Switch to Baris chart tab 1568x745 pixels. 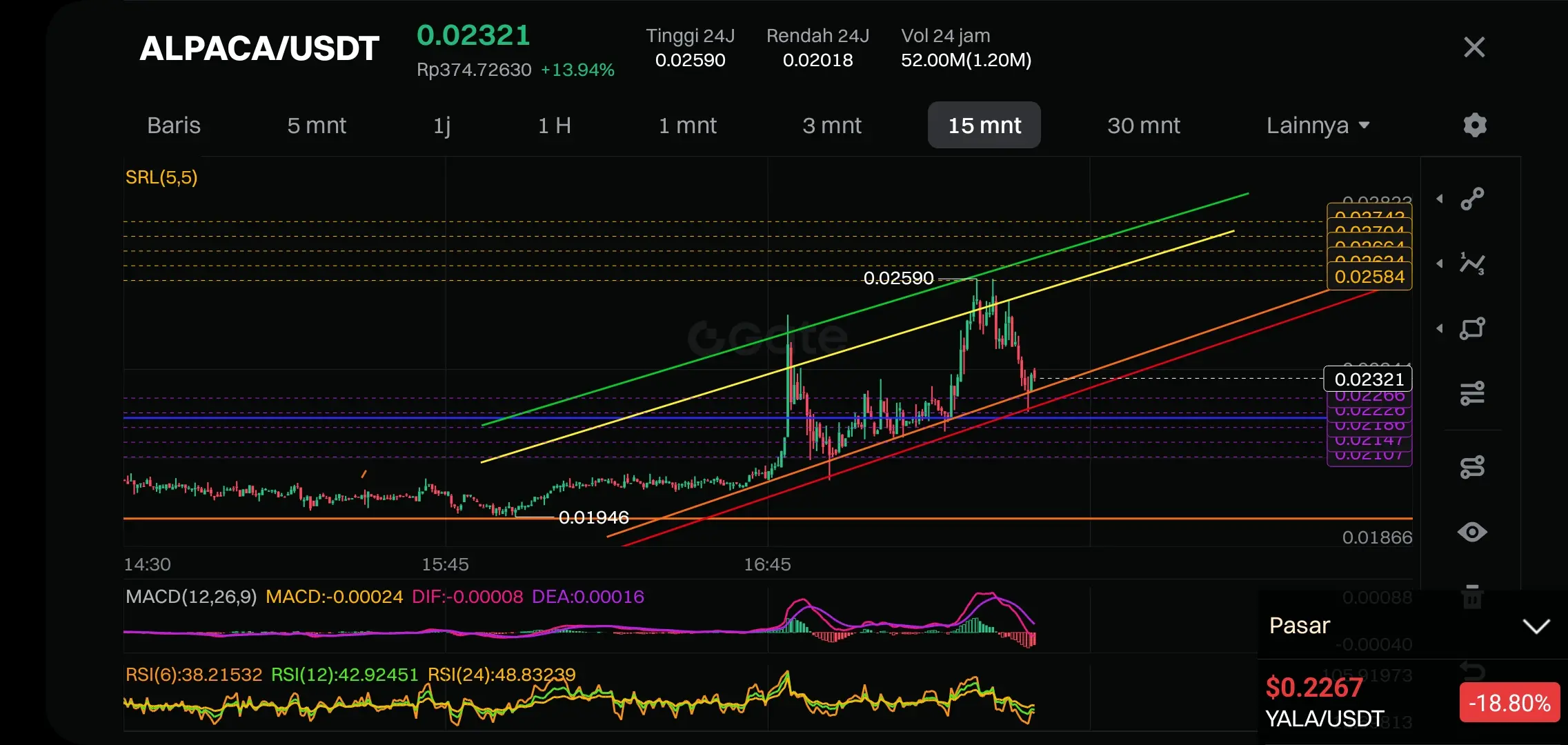click(x=174, y=126)
